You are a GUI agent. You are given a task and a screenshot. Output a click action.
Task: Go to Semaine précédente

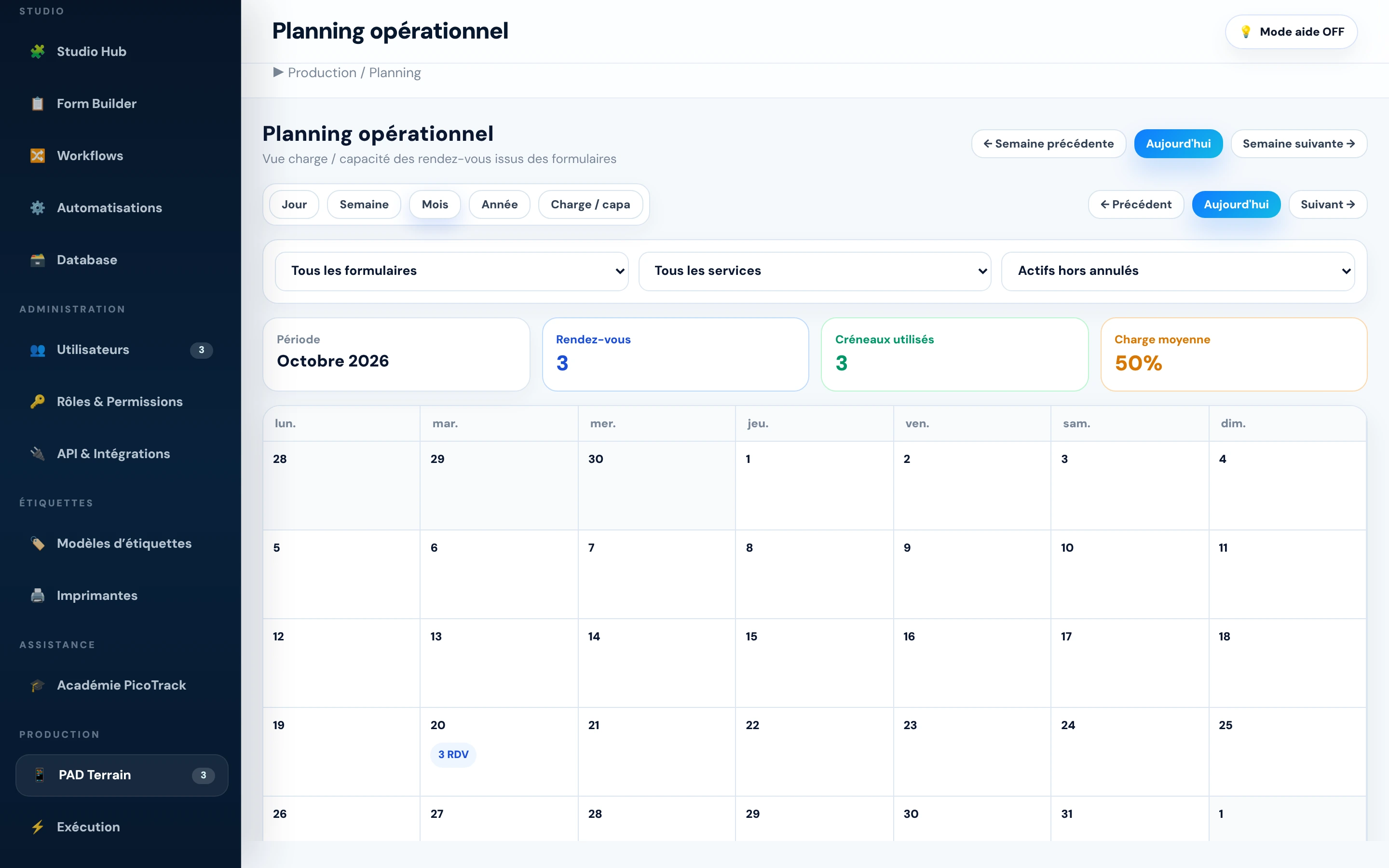(1048, 144)
